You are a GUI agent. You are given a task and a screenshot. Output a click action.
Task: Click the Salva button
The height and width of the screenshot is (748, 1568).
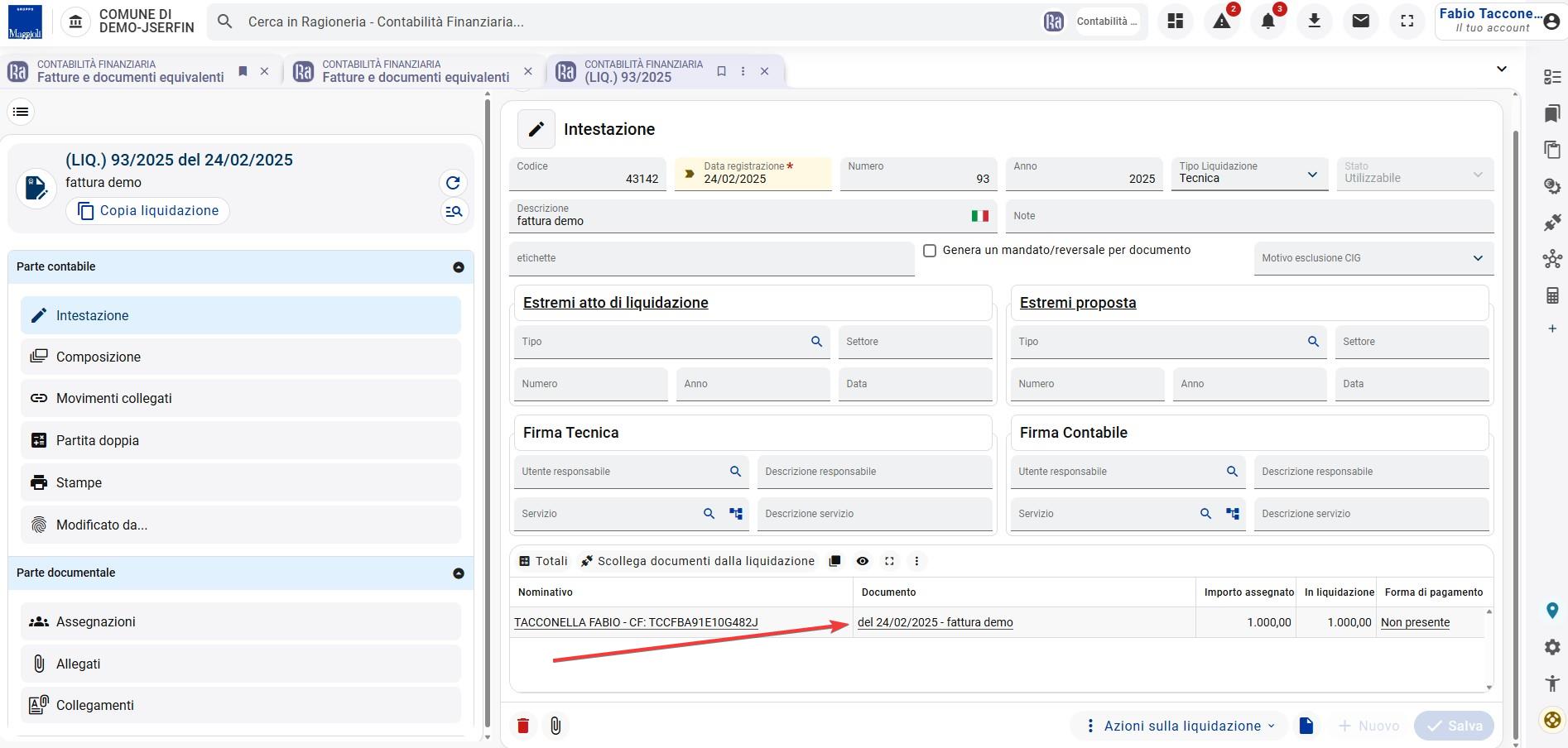pos(1455,726)
